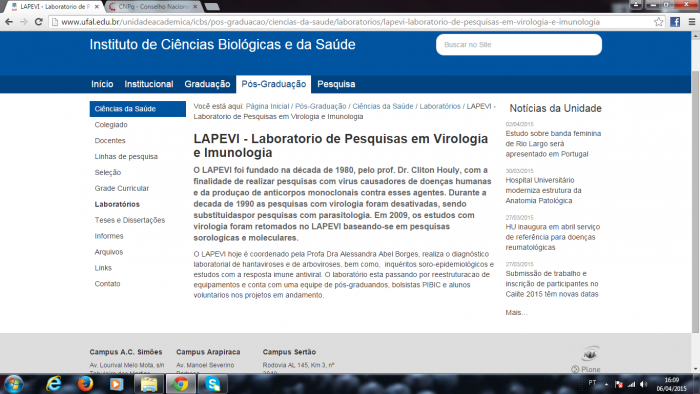The height and width of the screenshot is (394, 700).
Task: Open Docentes in the sidebar
Action: click(110, 141)
